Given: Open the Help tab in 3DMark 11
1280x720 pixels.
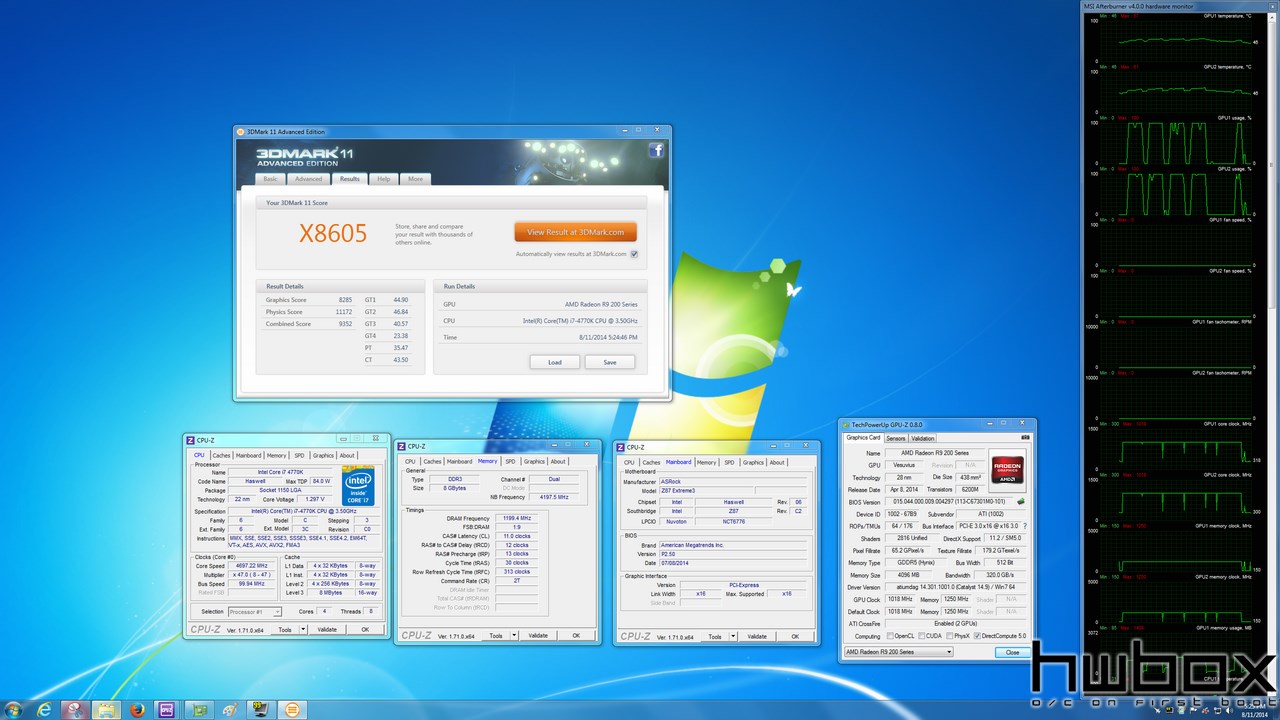Looking at the screenshot, I should [x=384, y=179].
